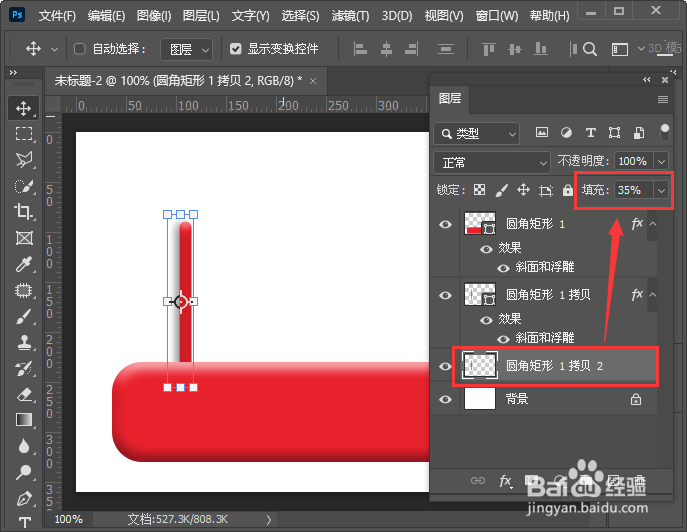Select the Eraser tool
The image size is (687, 532).
tap(24, 394)
